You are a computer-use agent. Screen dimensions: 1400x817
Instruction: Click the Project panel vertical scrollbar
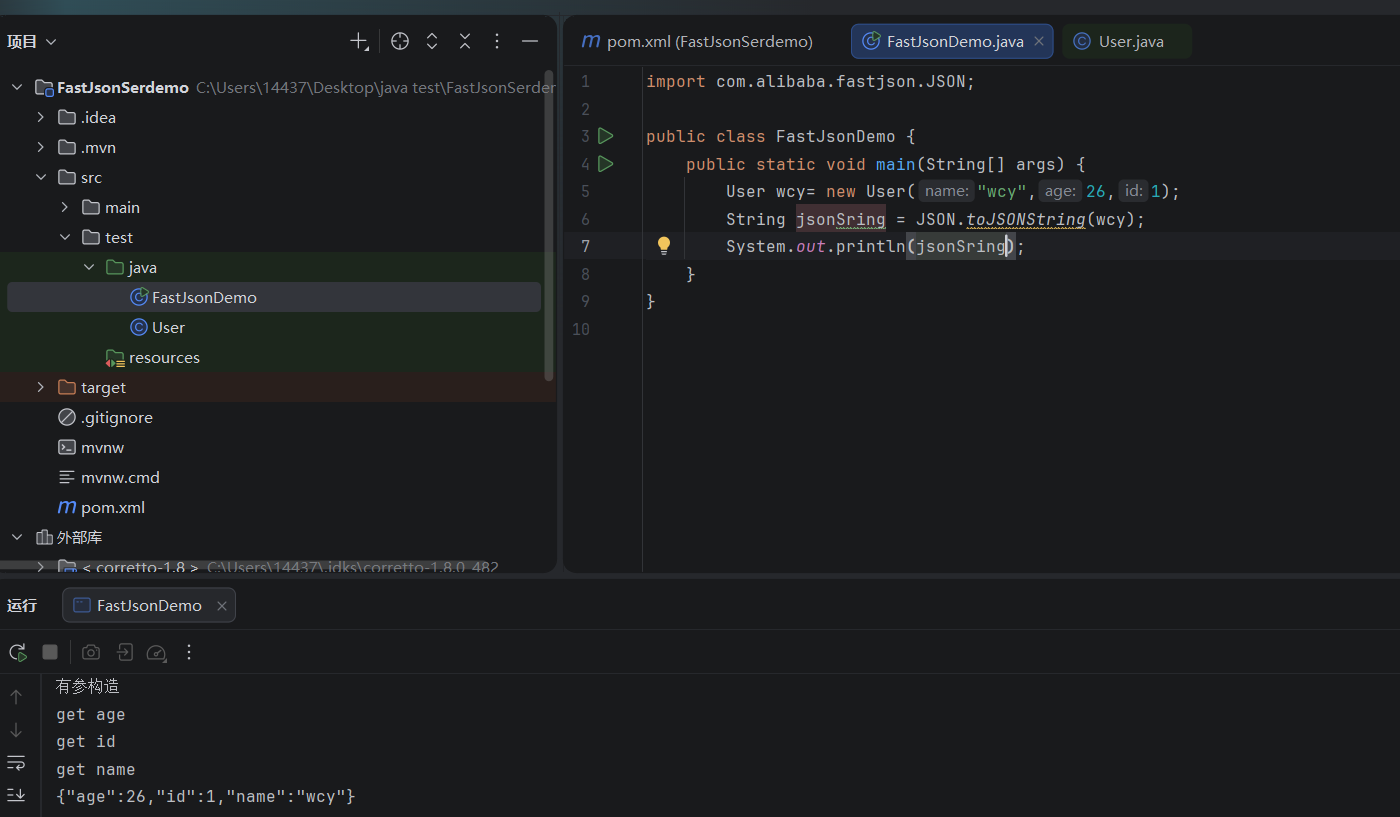(548, 225)
